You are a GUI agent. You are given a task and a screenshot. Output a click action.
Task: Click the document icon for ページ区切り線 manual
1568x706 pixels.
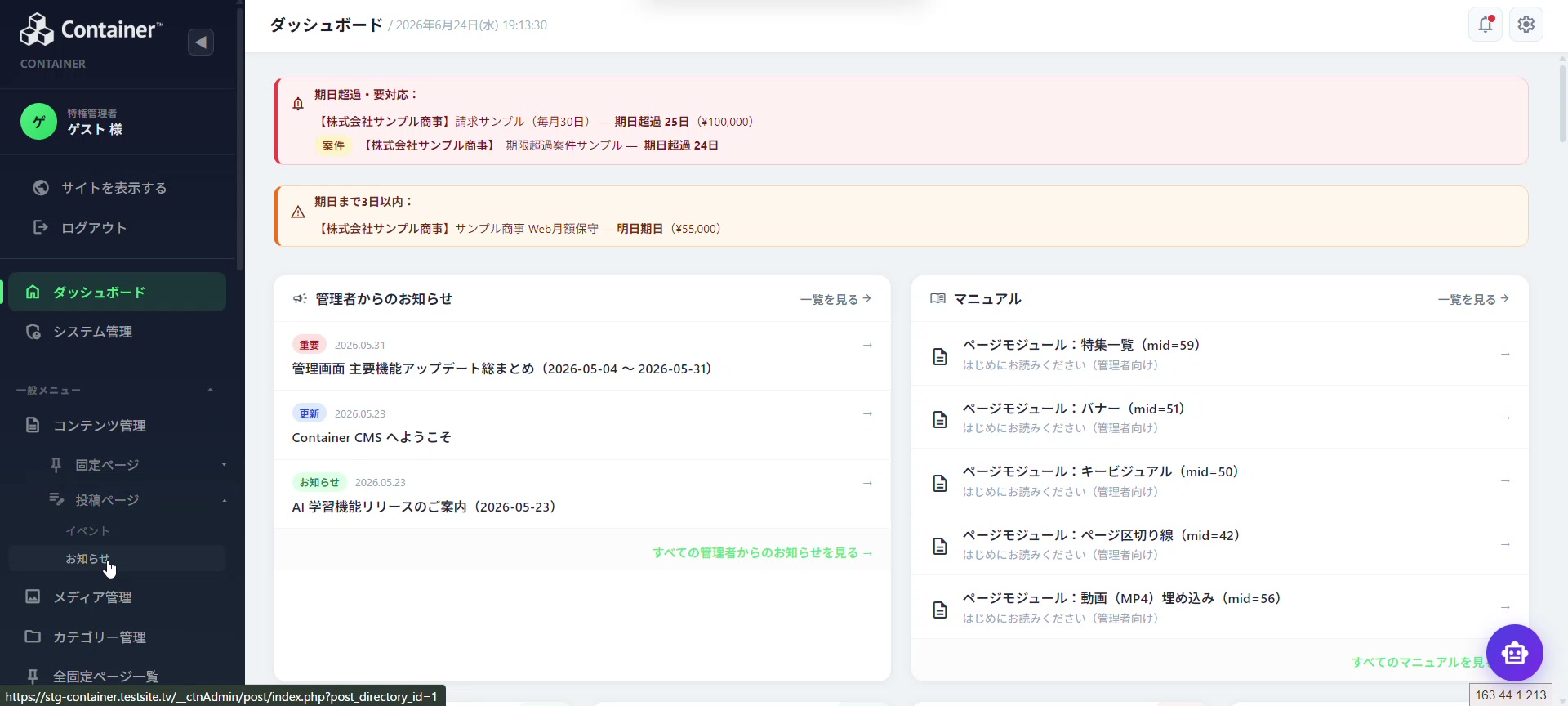point(940,546)
